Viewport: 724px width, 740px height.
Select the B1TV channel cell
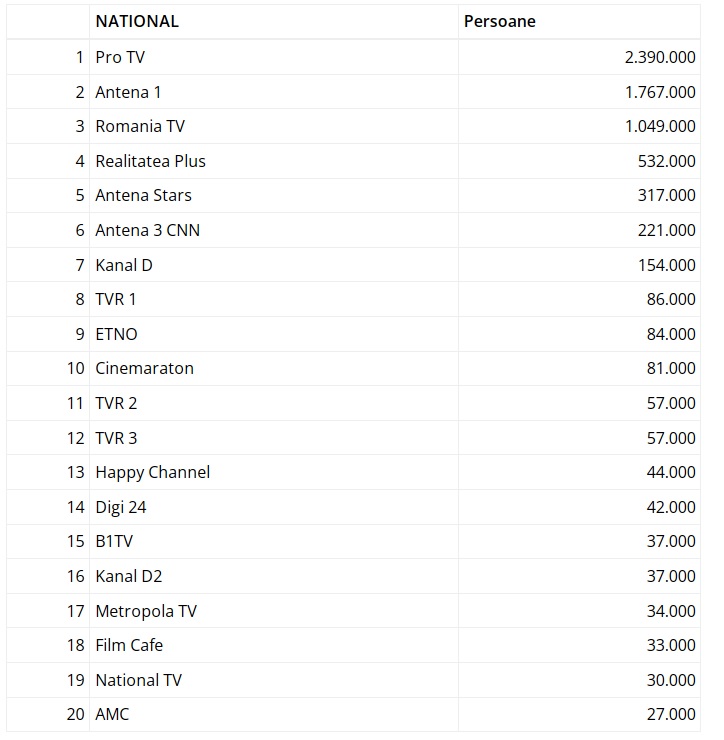click(x=114, y=541)
